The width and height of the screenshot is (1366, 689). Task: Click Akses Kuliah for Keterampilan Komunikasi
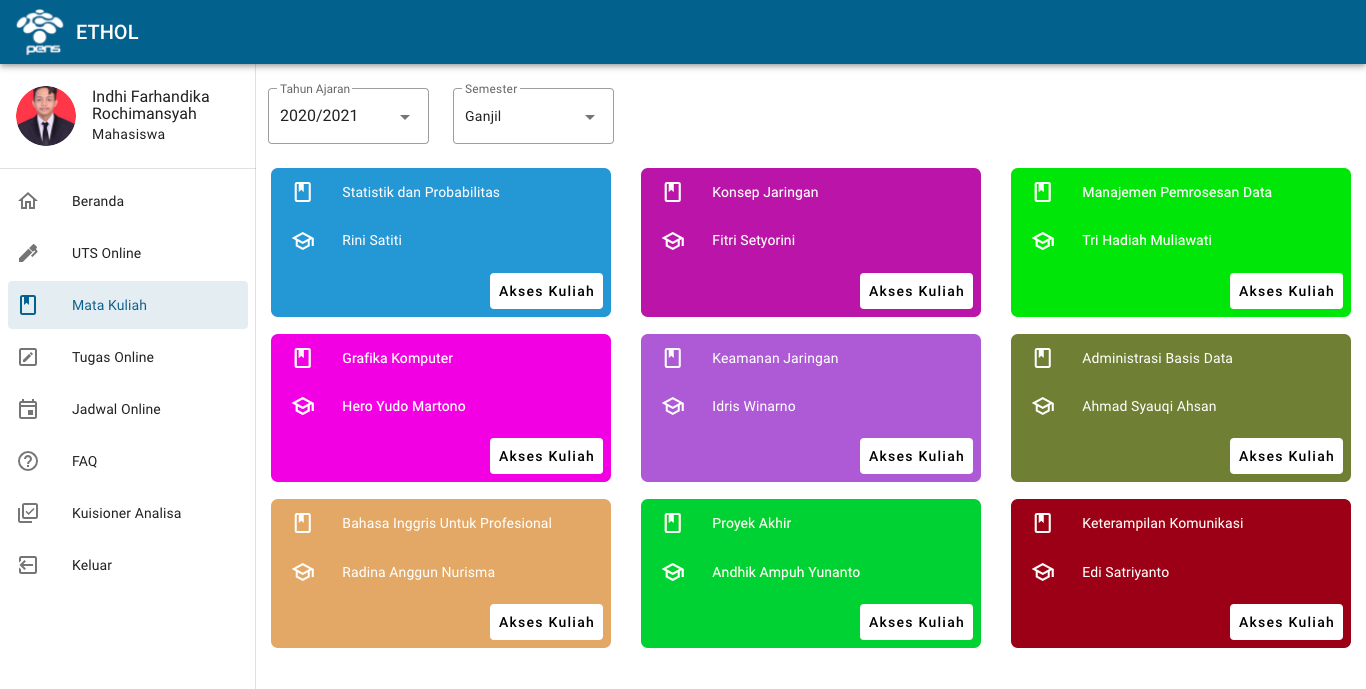click(x=1286, y=622)
